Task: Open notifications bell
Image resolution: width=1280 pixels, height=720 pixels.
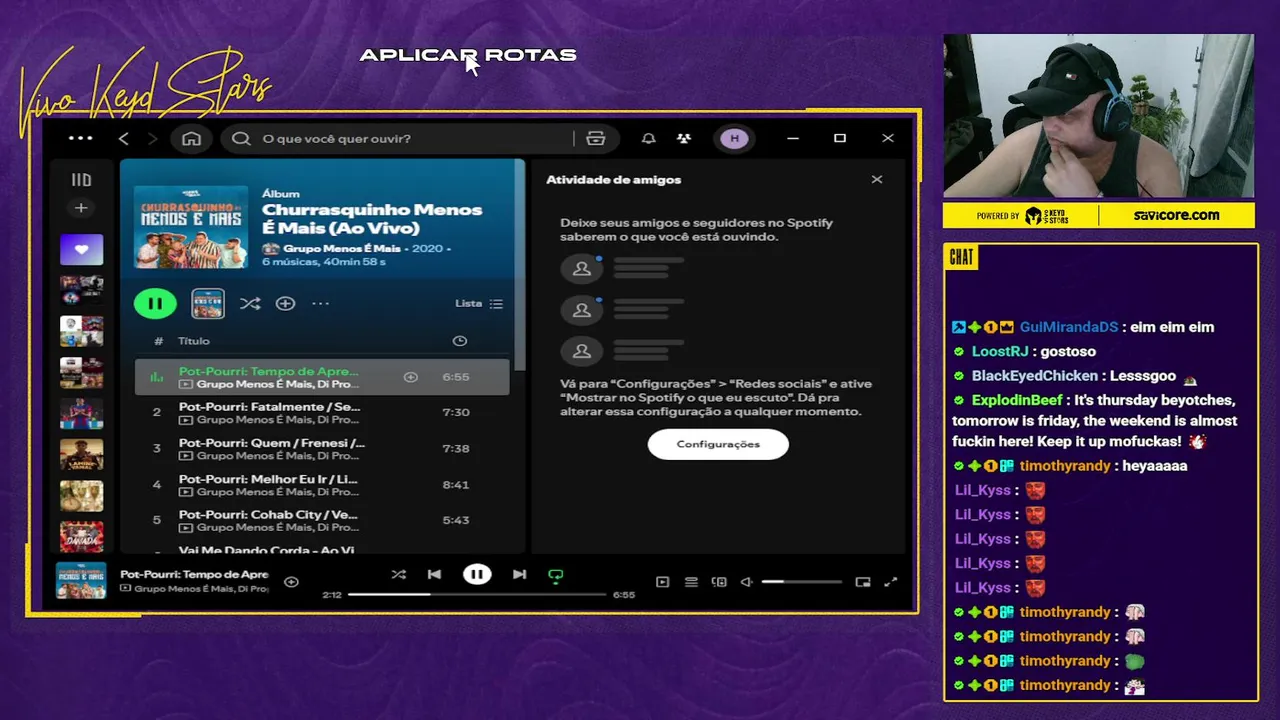Action: [x=648, y=138]
